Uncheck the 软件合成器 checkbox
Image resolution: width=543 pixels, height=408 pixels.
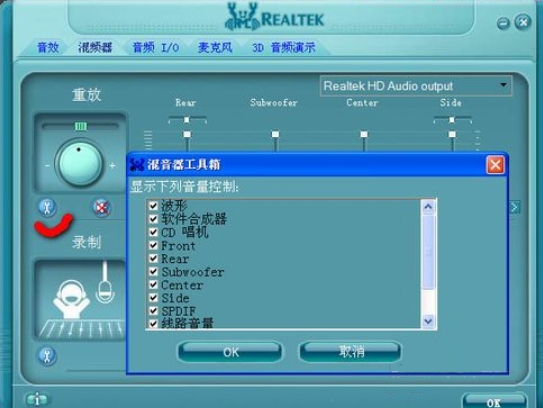click(x=153, y=219)
